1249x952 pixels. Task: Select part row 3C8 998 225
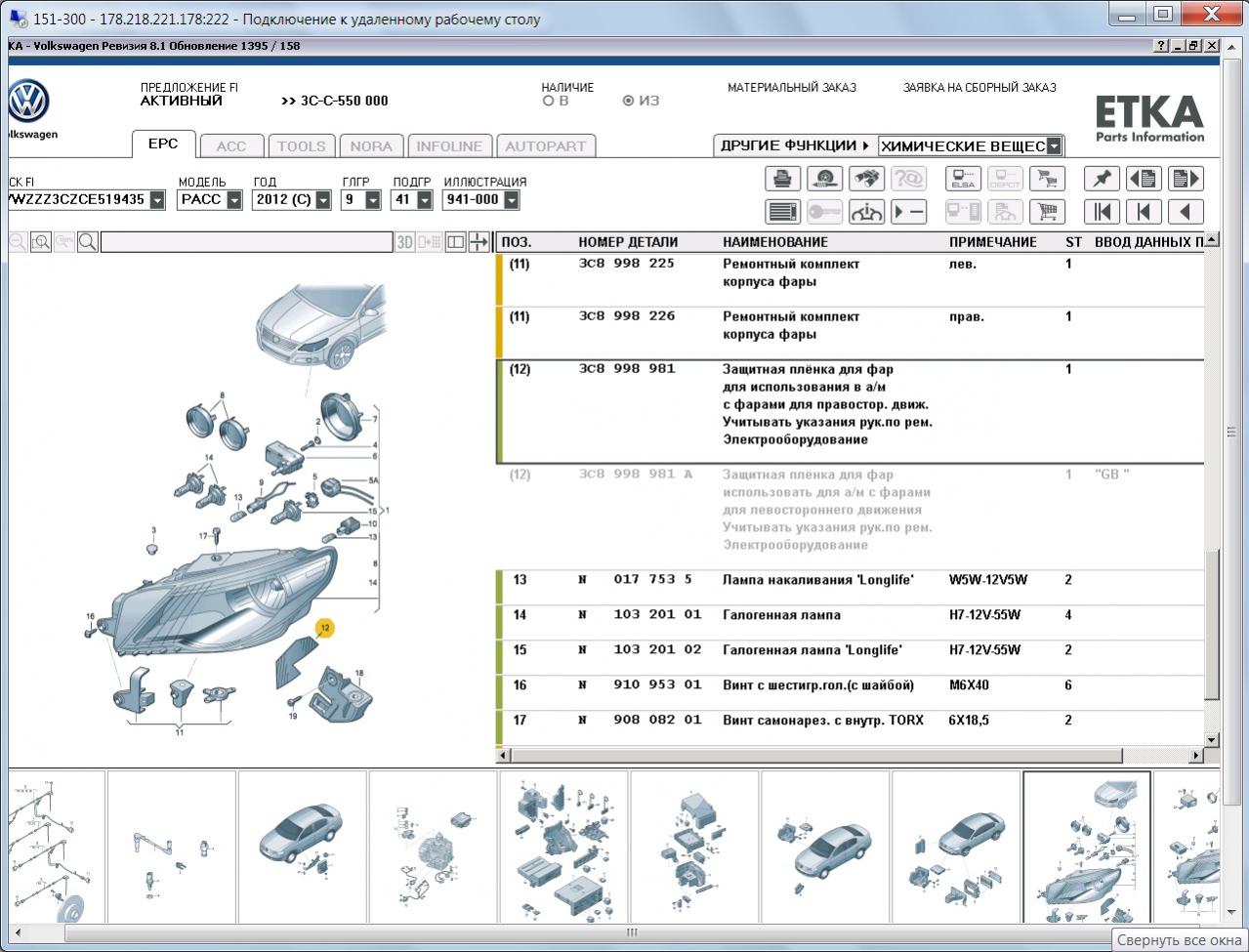coord(851,281)
